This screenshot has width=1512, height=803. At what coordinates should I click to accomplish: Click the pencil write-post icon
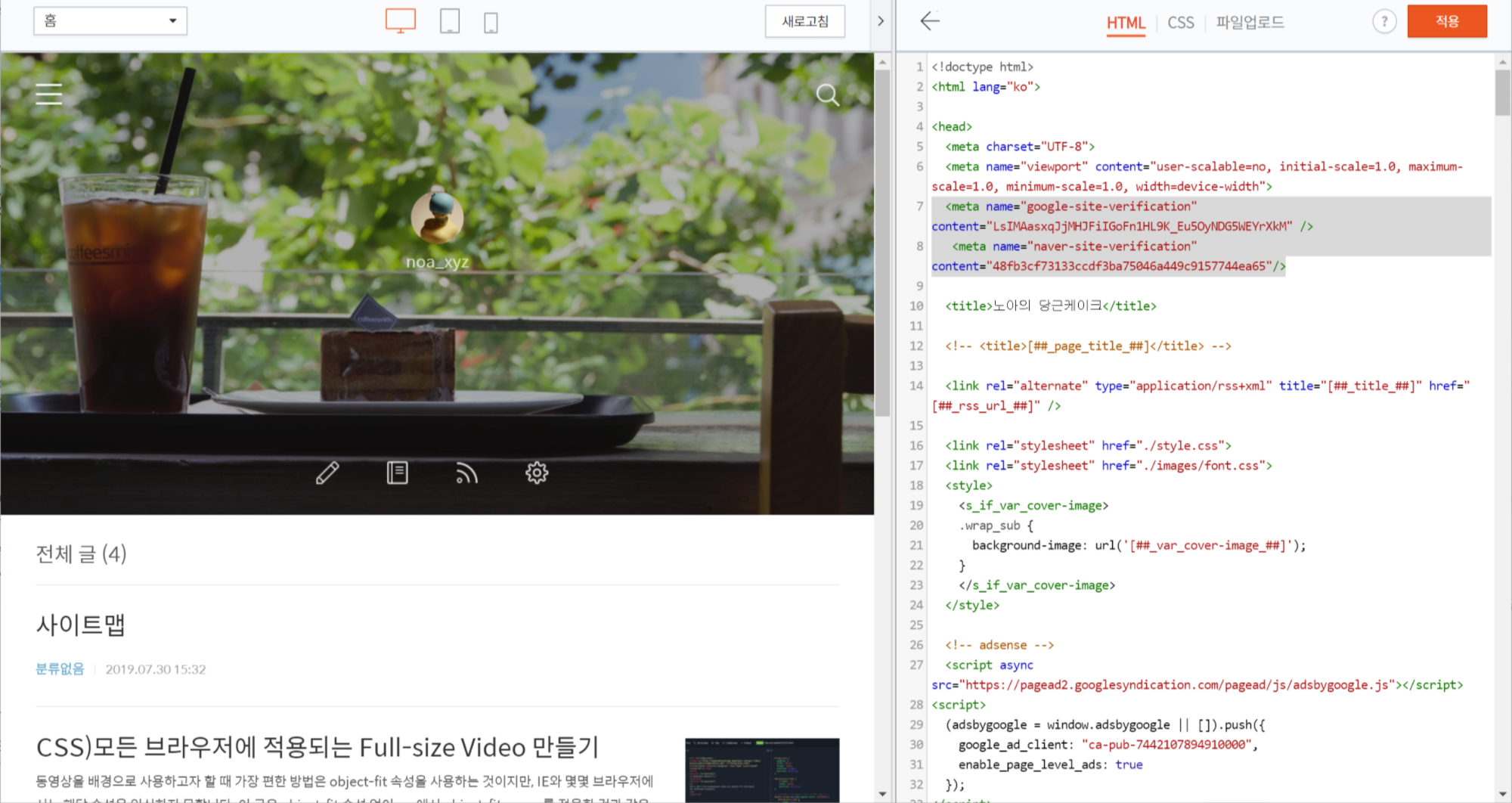coord(327,473)
